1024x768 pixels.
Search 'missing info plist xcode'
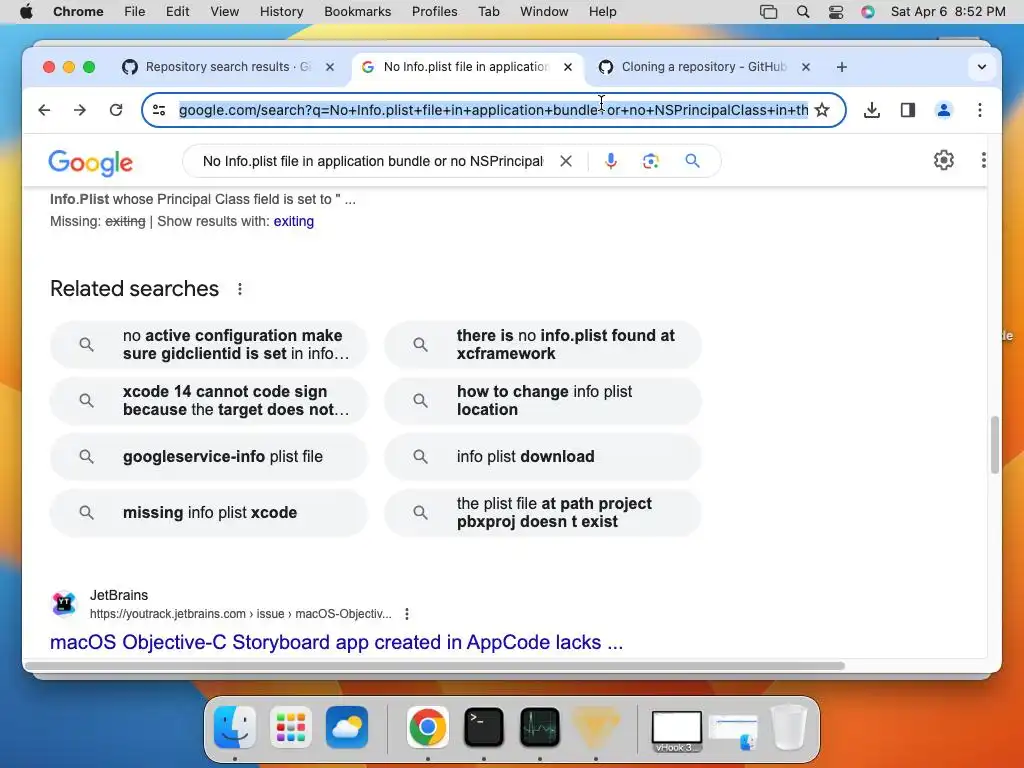pyautogui.click(x=209, y=513)
